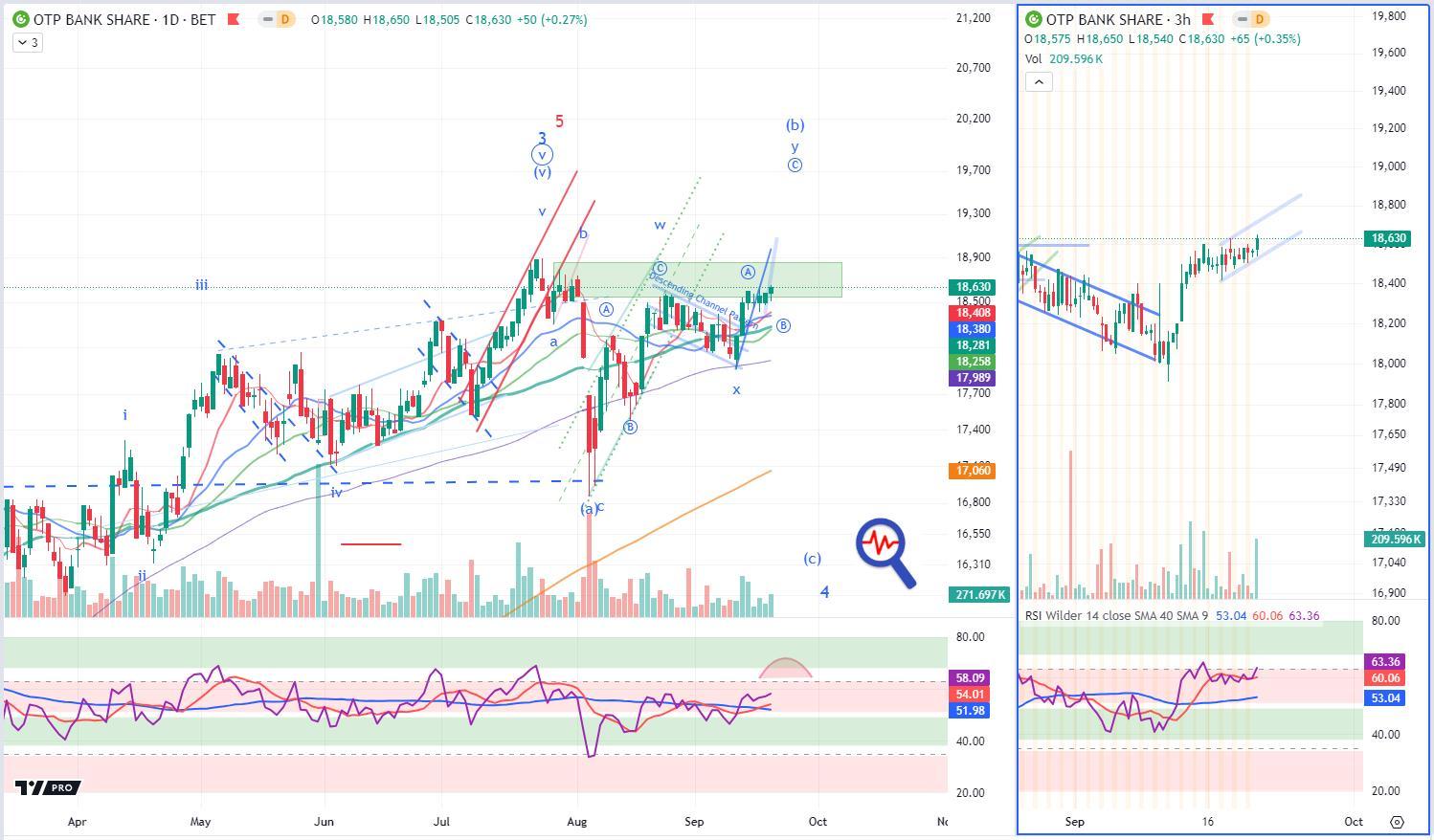1434x840 pixels.
Task: Click the OTP logo in the 3h chart
Action: pos(1034,19)
